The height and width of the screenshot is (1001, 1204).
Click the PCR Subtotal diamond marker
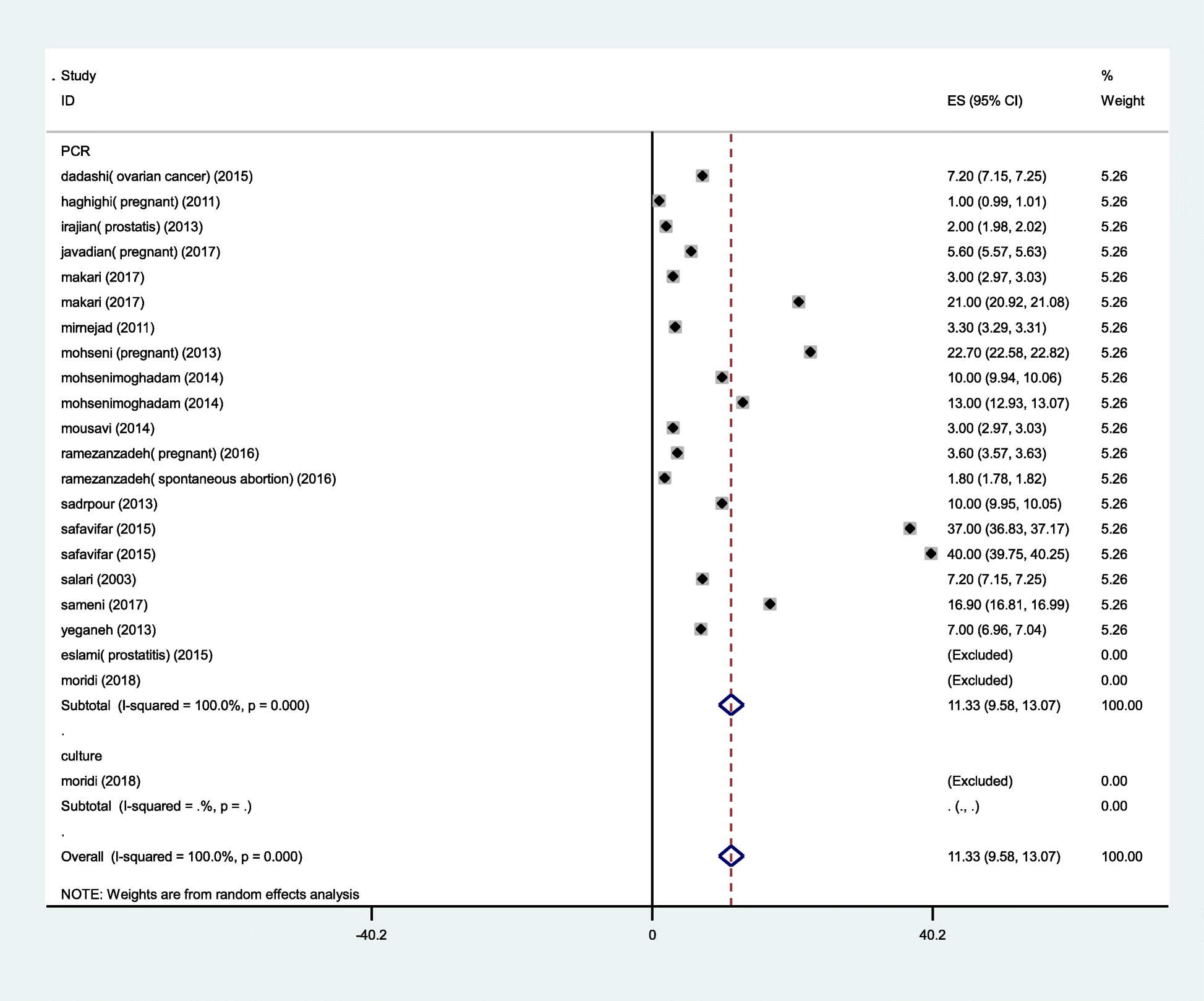731,705
